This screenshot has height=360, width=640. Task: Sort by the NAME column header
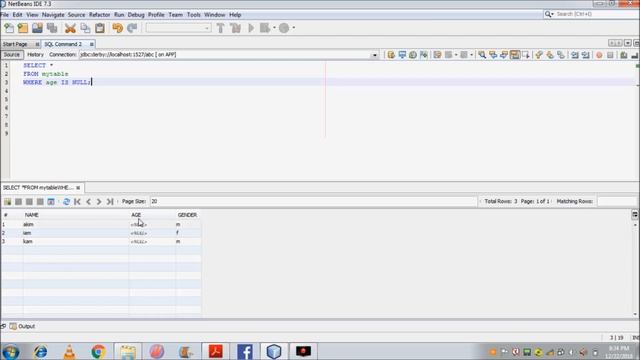pos(76,215)
